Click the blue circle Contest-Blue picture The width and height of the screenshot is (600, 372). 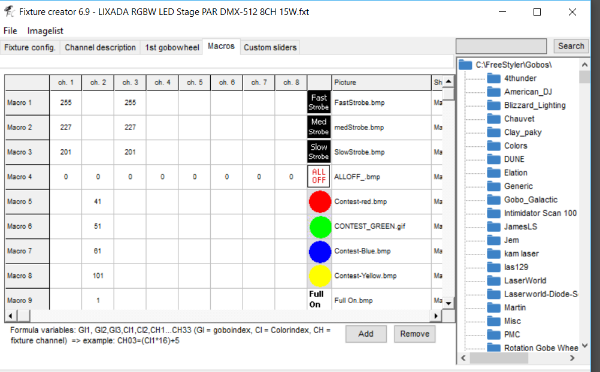(320, 251)
